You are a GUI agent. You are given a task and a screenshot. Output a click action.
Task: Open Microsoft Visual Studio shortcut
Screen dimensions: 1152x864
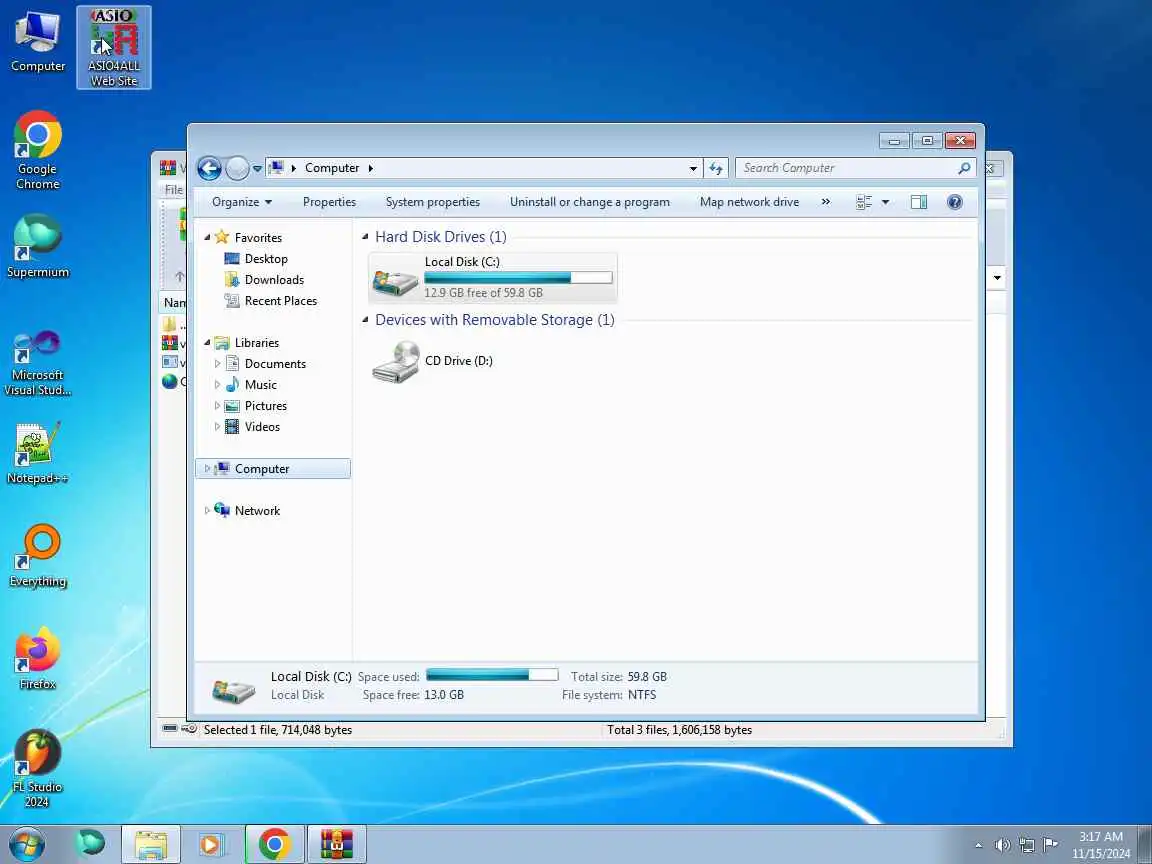coord(37,362)
